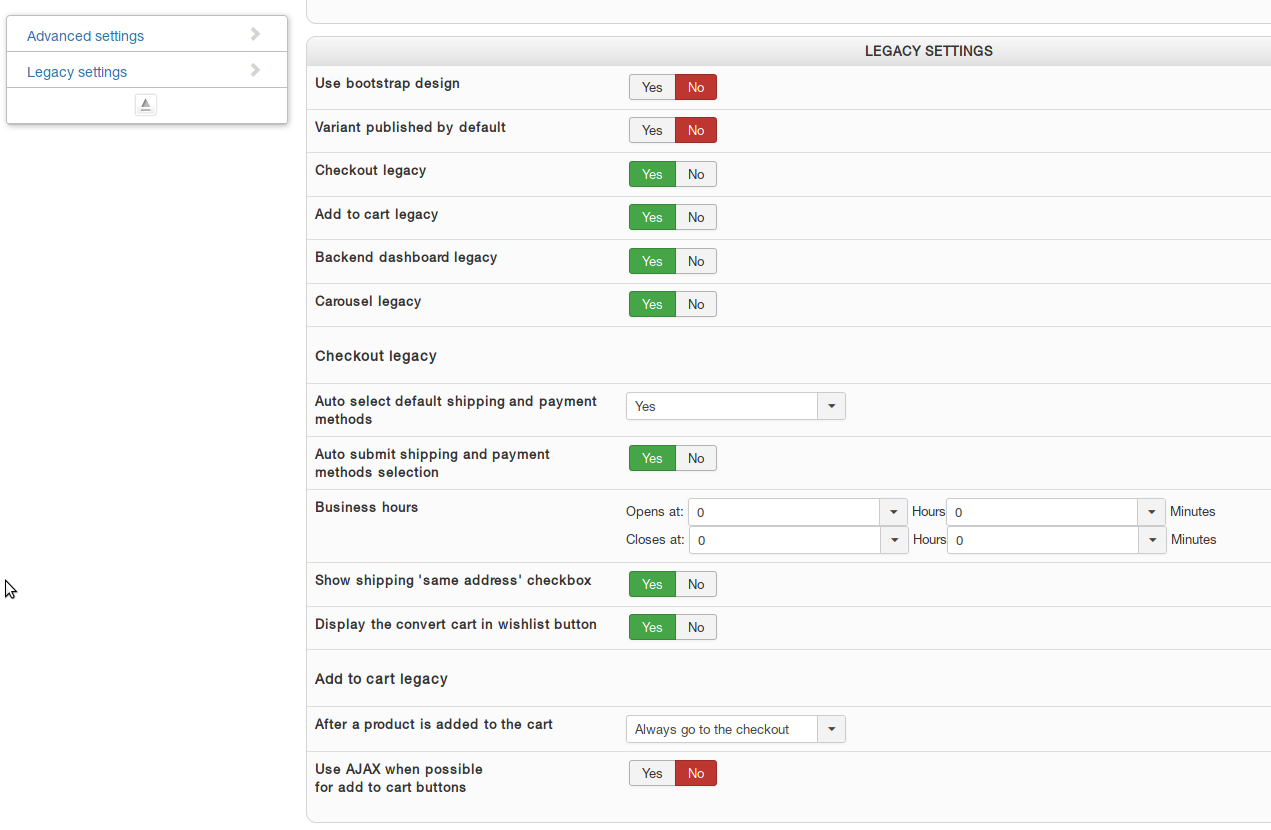
Task: Switch Add to cart legacy to No
Action: tap(696, 217)
